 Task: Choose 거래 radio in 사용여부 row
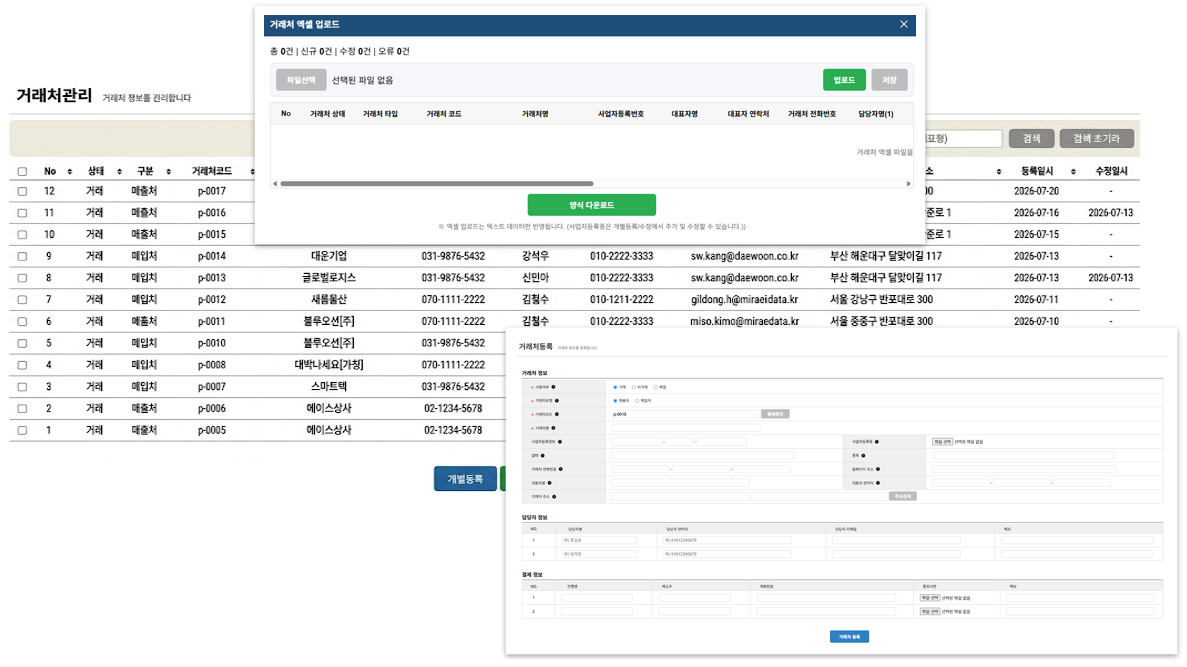click(x=615, y=387)
